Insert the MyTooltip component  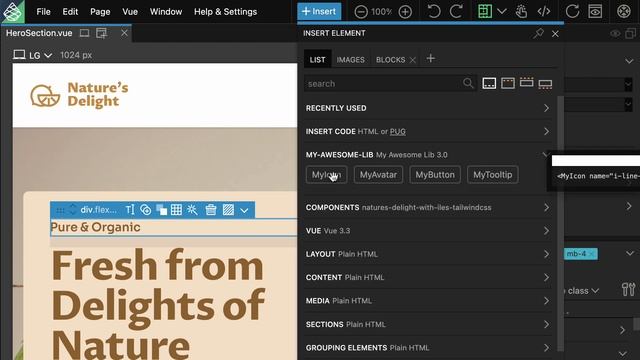(493, 175)
